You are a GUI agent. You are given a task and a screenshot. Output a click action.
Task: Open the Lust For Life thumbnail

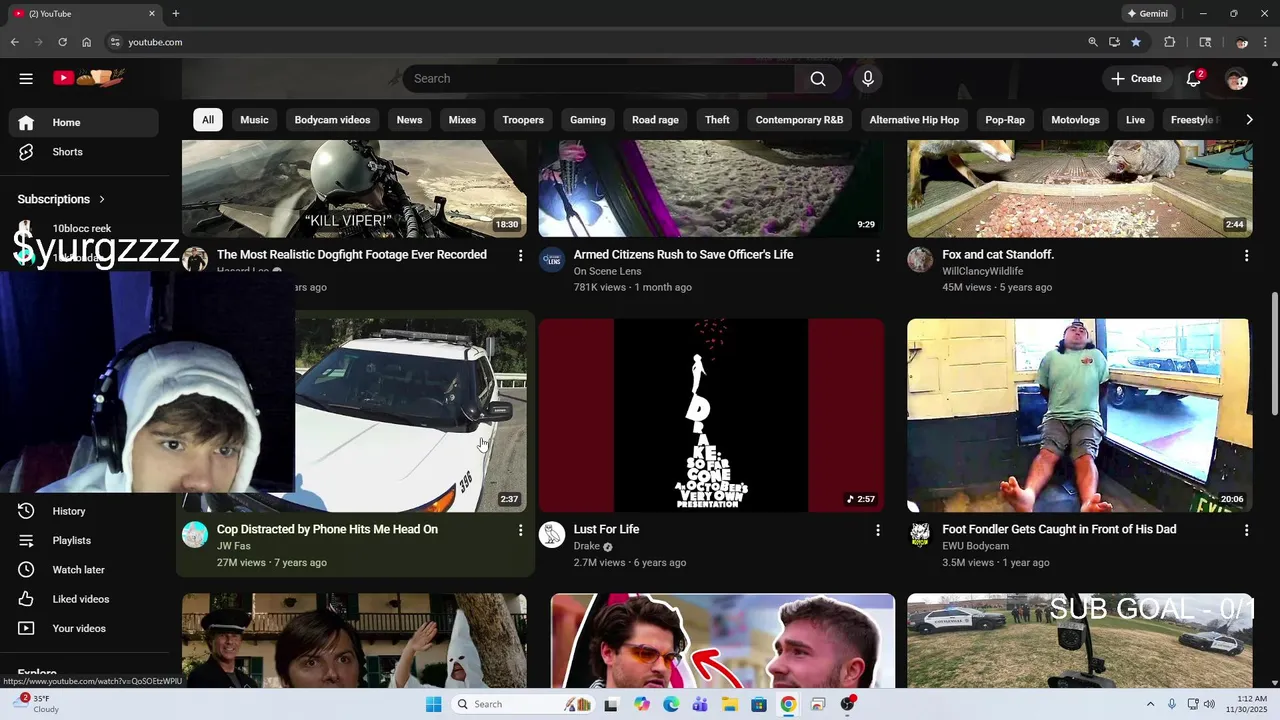coord(711,415)
